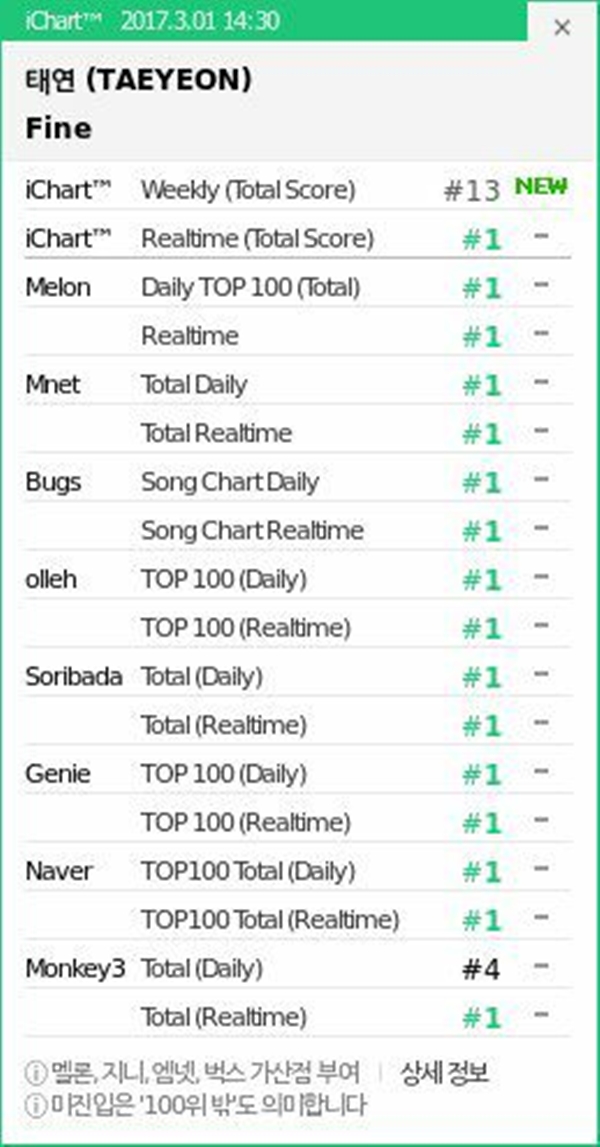
Task: Select the iChart Realtime (Total Score) row
Action: pos(257,239)
